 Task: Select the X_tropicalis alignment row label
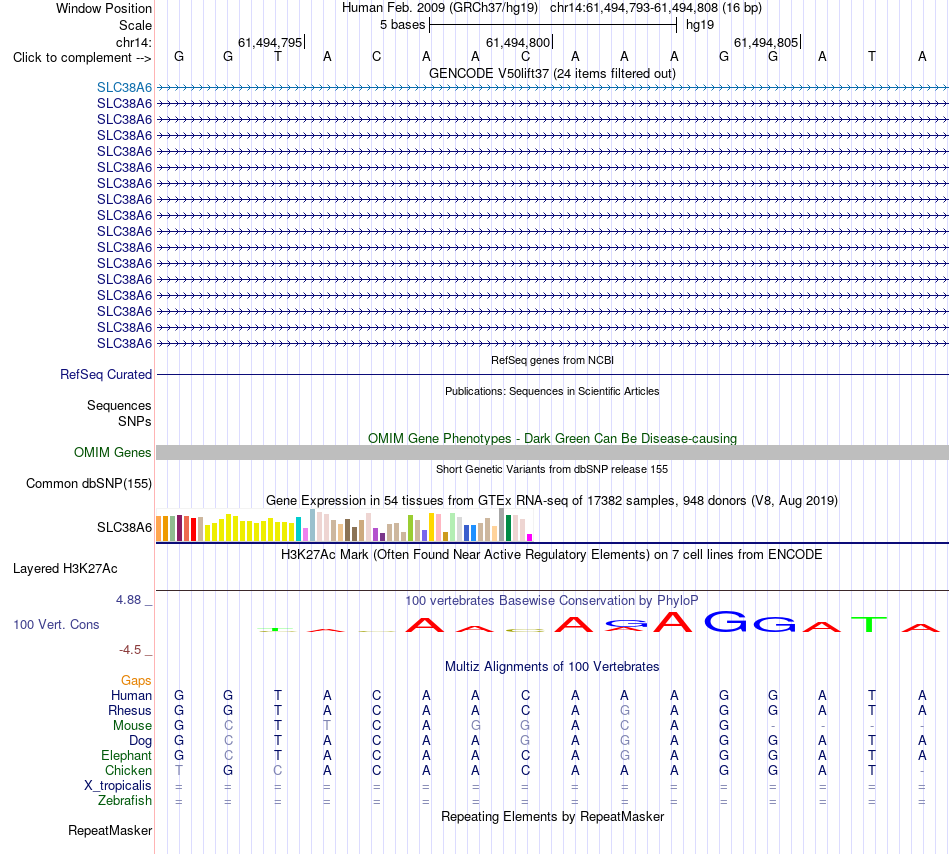tap(118, 786)
